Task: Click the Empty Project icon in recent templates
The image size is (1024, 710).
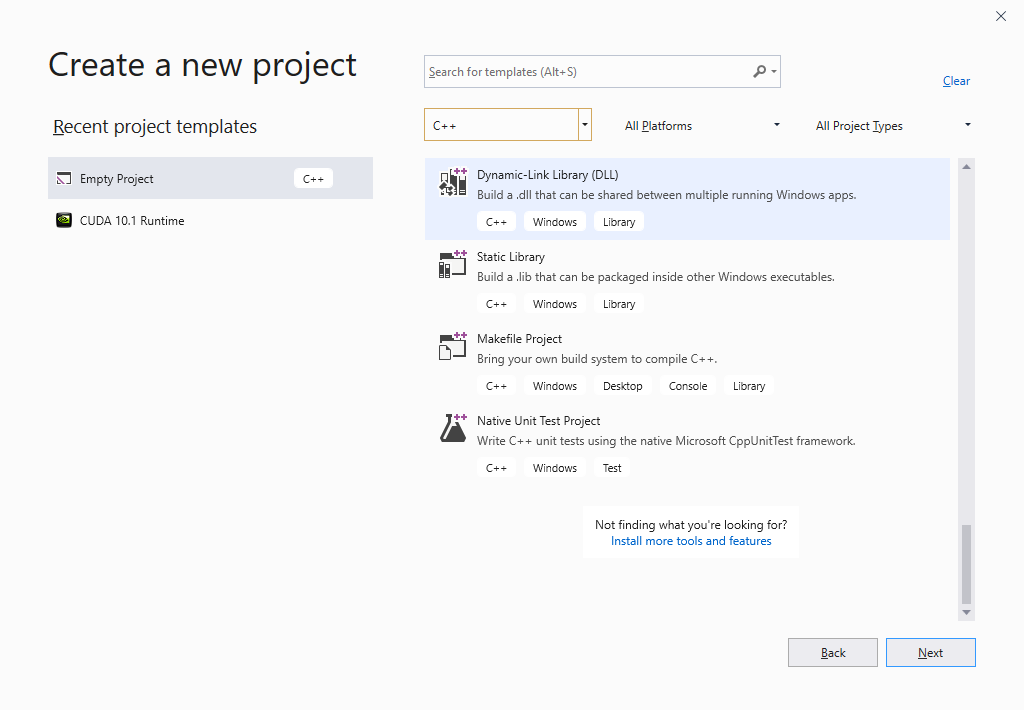Action: [x=64, y=179]
